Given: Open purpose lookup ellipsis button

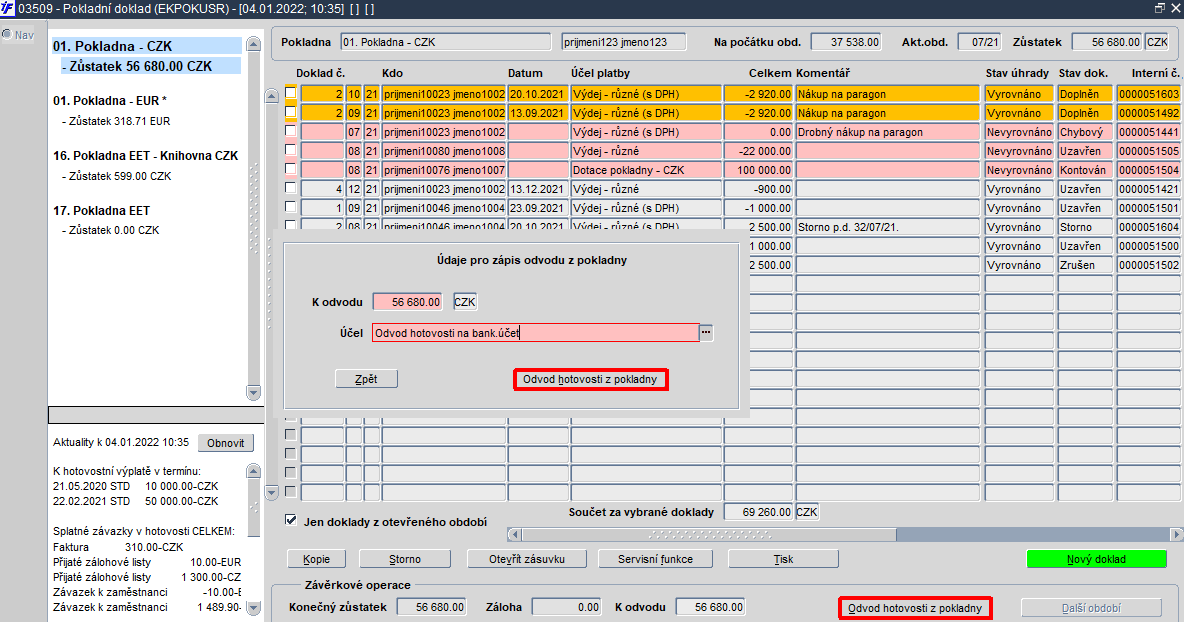Looking at the screenshot, I should coord(706,332).
